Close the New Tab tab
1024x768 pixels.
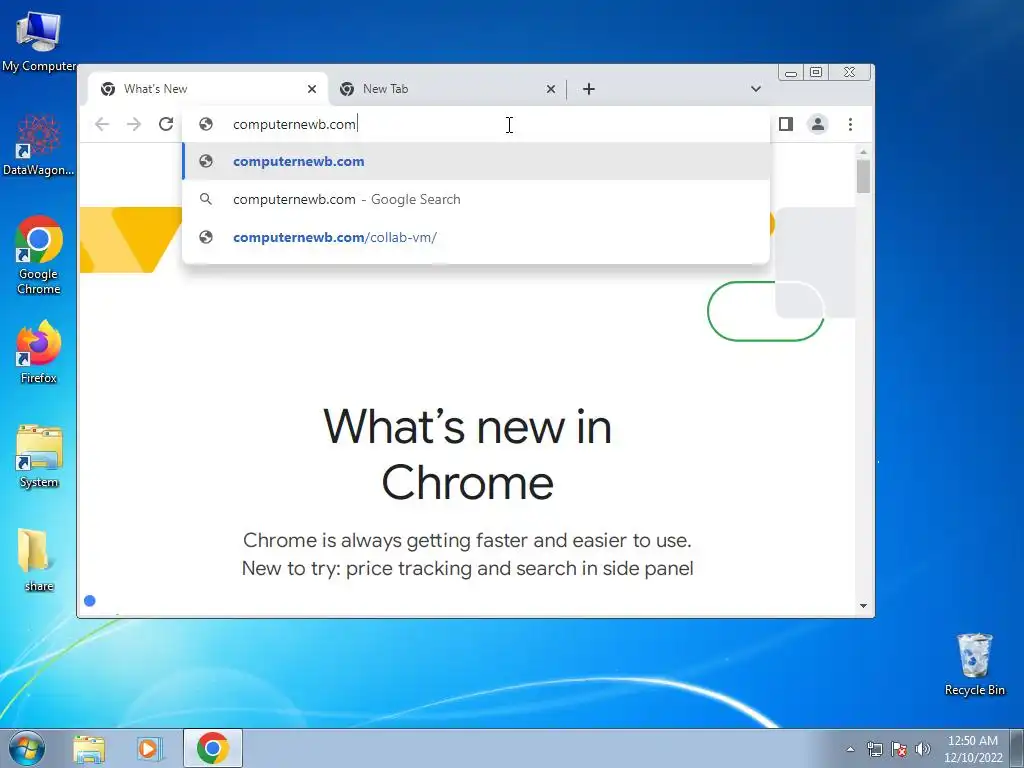point(551,89)
